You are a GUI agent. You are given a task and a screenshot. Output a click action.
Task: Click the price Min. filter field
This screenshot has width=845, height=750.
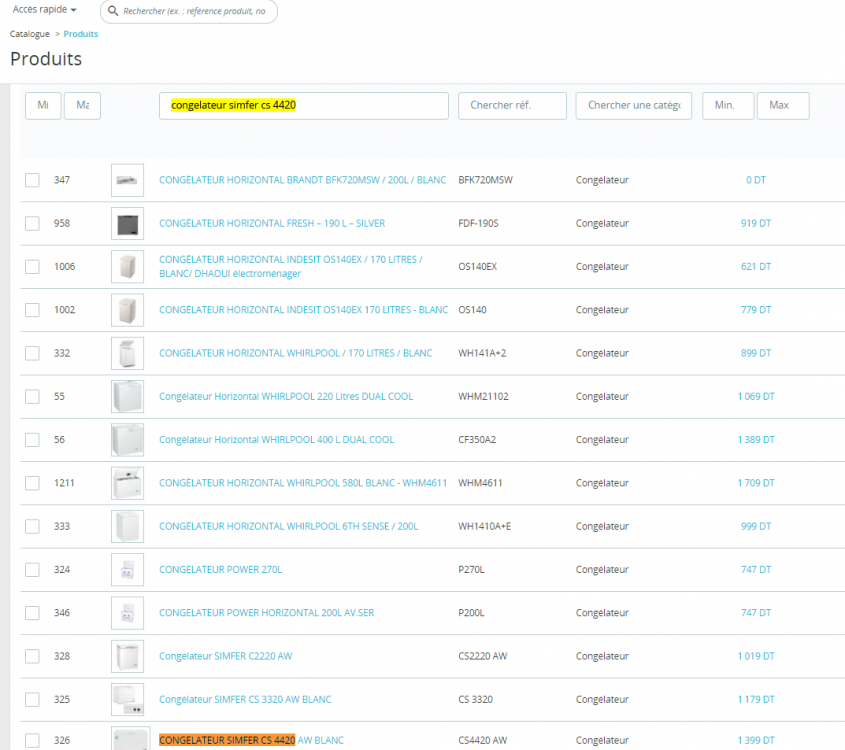pos(728,106)
